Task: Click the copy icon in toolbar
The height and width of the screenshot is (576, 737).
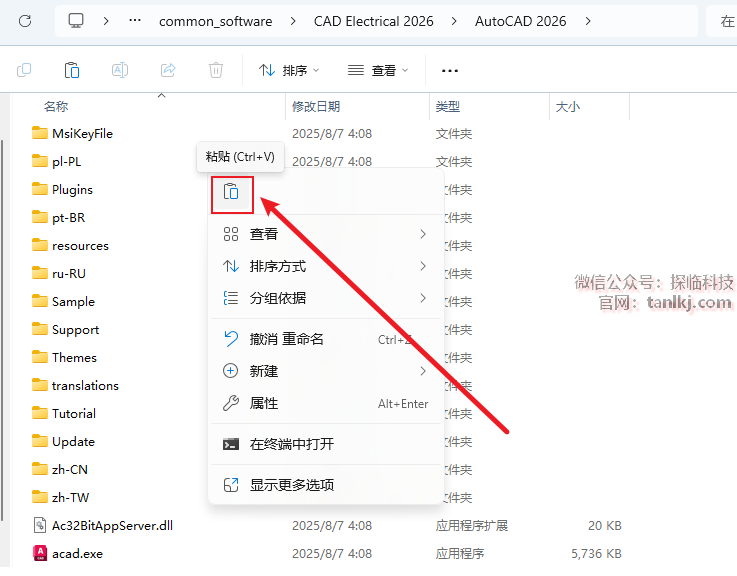Action: tap(24, 70)
